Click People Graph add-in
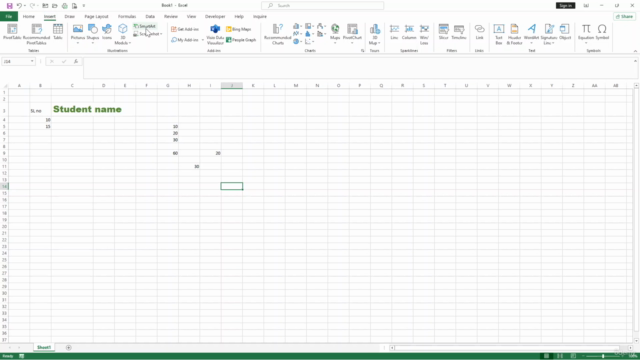 tap(241, 40)
